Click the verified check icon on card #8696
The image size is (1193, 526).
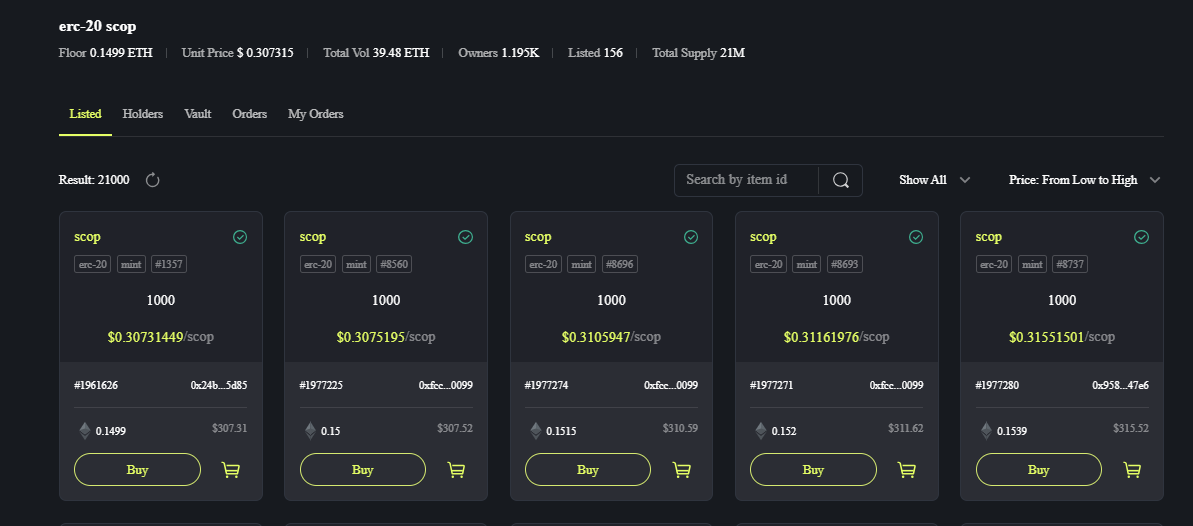pos(691,237)
